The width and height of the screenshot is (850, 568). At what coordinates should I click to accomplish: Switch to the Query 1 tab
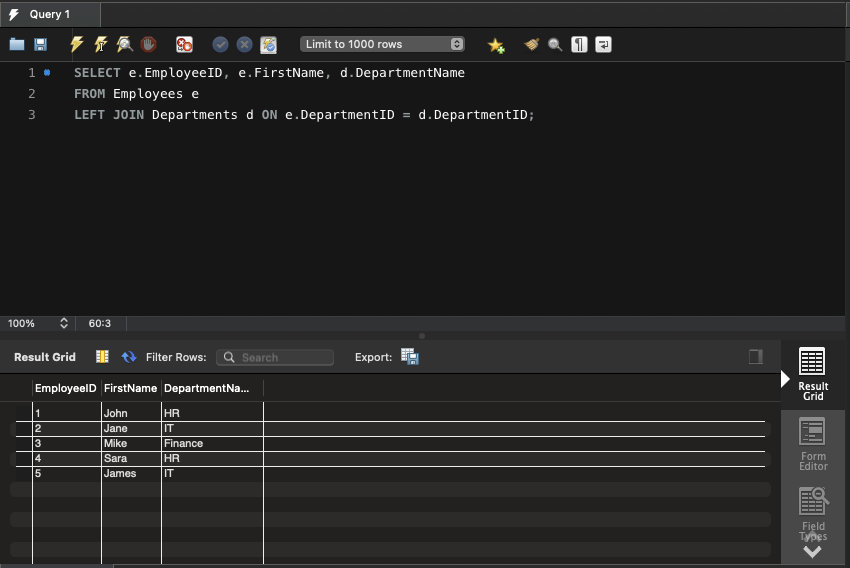[50, 14]
